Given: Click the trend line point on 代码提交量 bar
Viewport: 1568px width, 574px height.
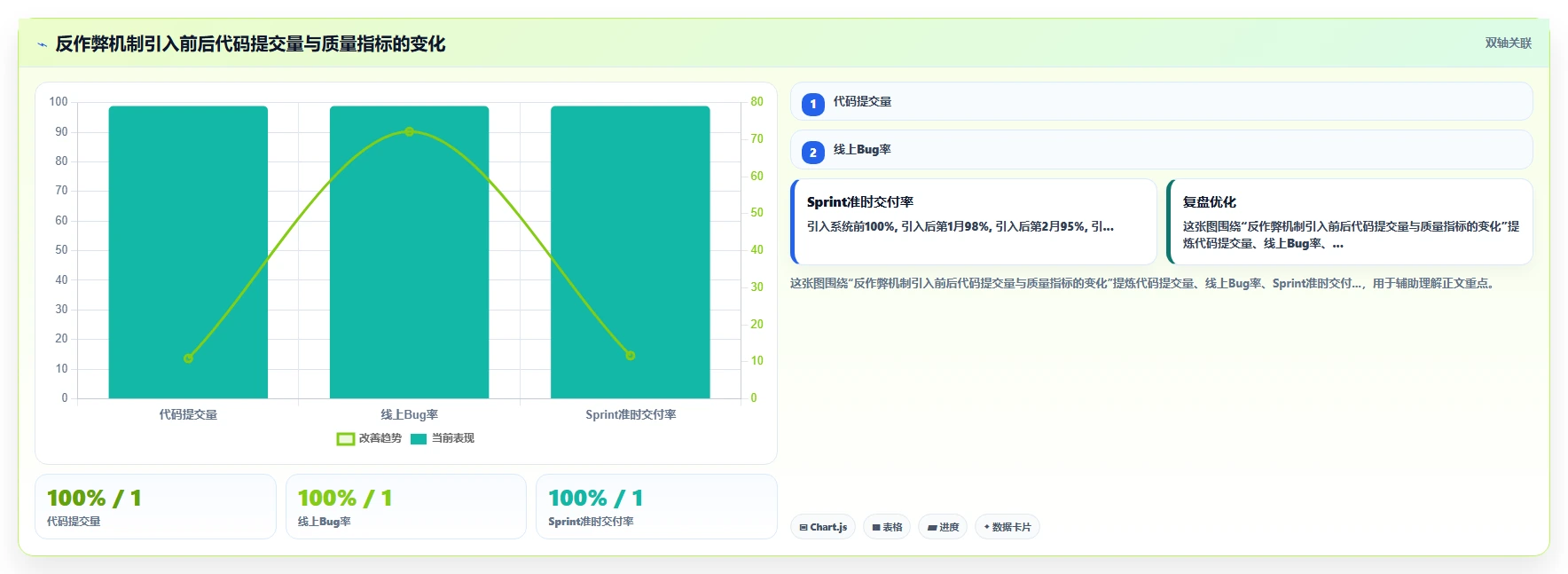Looking at the screenshot, I should [x=188, y=358].
